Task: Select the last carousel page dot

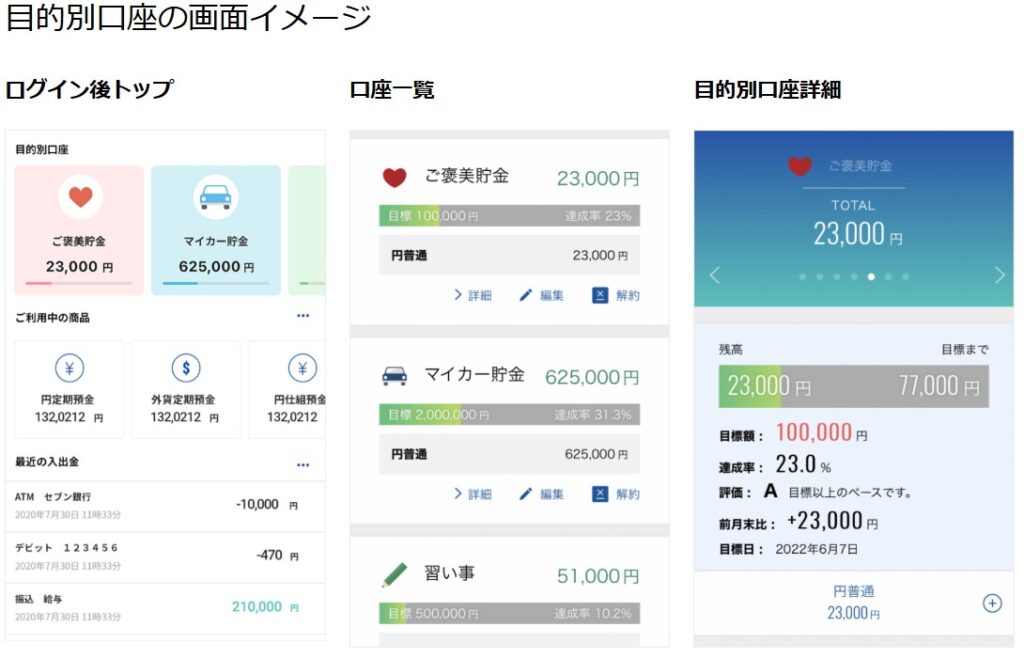Action: click(906, 277)
